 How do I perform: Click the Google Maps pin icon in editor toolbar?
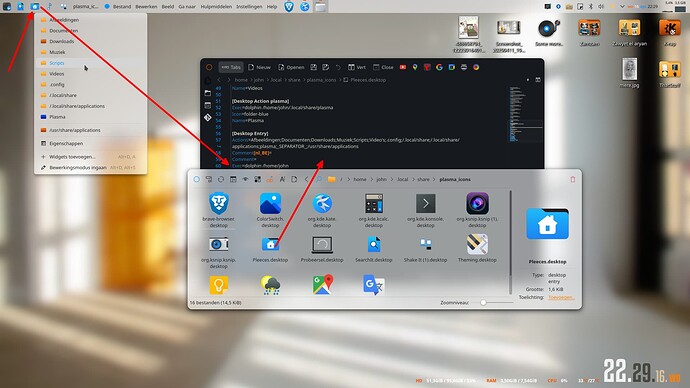(415, 67)
